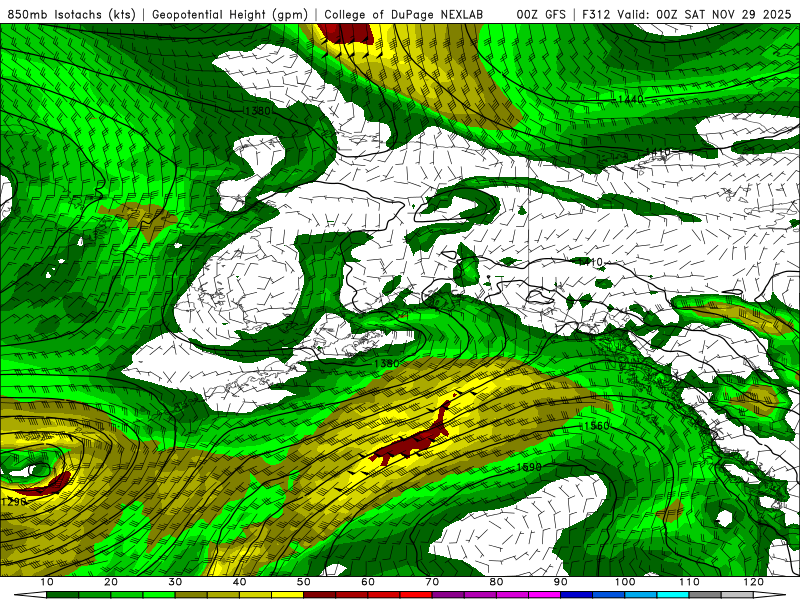Select the dark gray 110-115 kt swatch
The height and width of the screenshot is (600, 800).
click(705, 595)
